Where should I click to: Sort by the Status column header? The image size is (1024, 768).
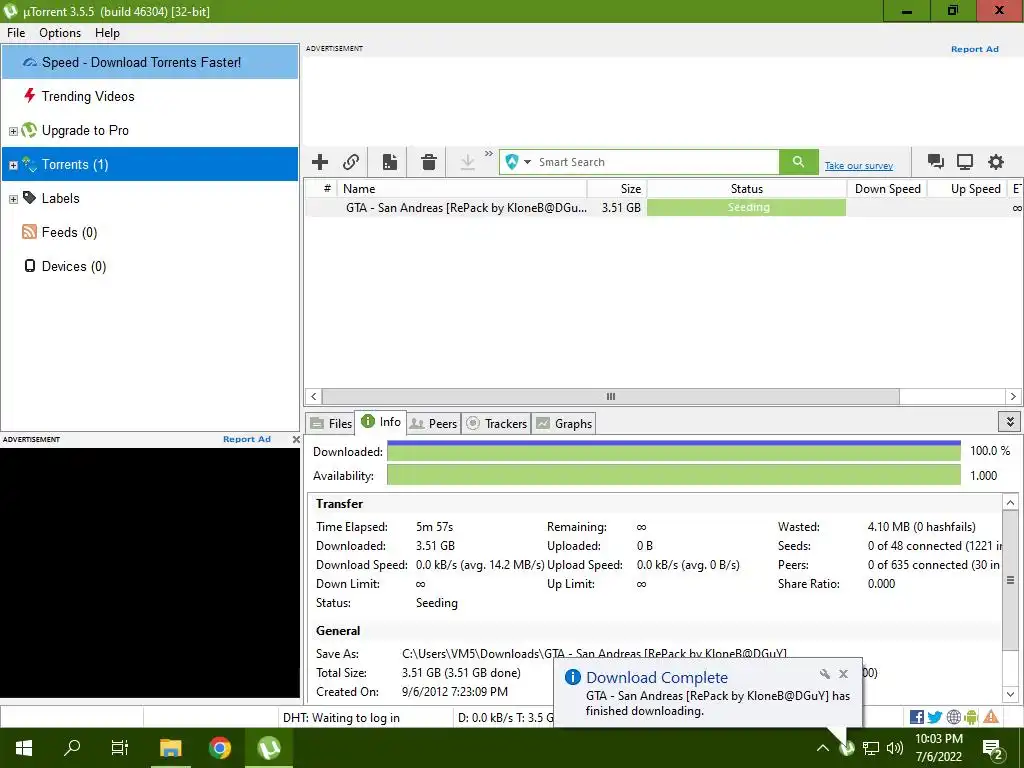point(746,189)
